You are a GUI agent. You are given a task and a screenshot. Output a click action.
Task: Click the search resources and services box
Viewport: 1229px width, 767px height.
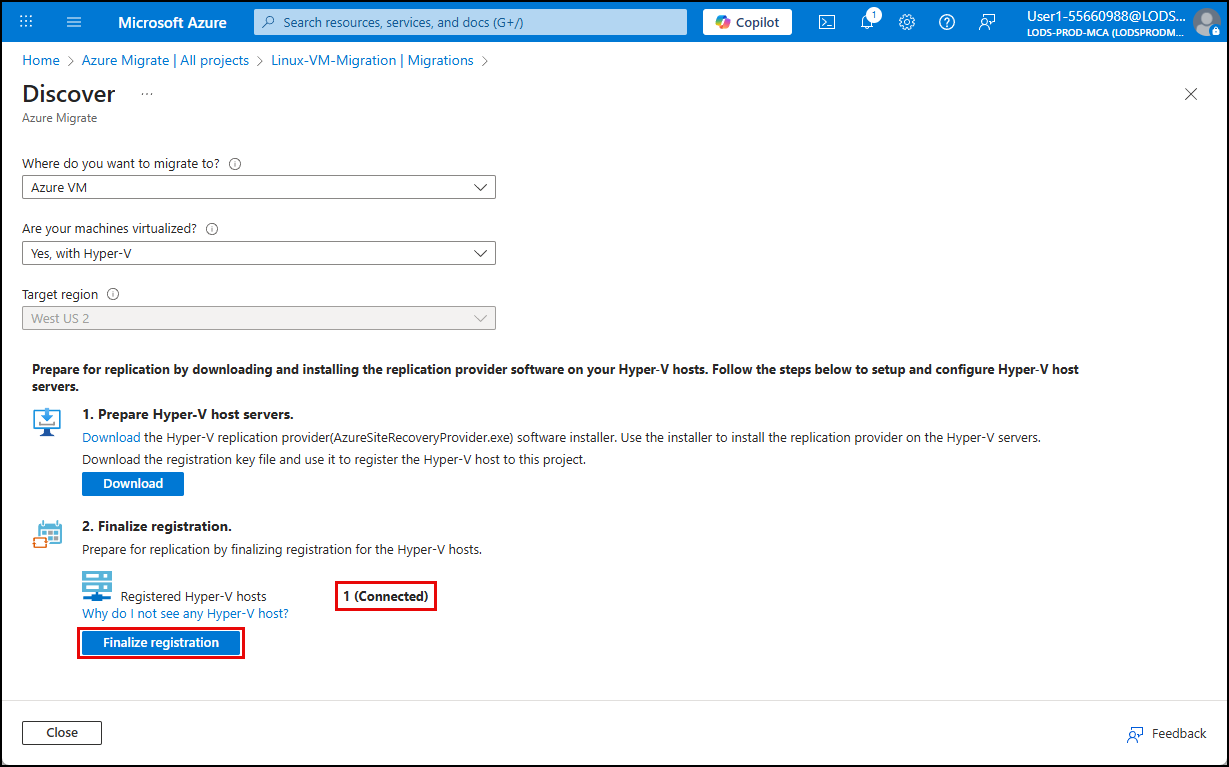(470, 22)
